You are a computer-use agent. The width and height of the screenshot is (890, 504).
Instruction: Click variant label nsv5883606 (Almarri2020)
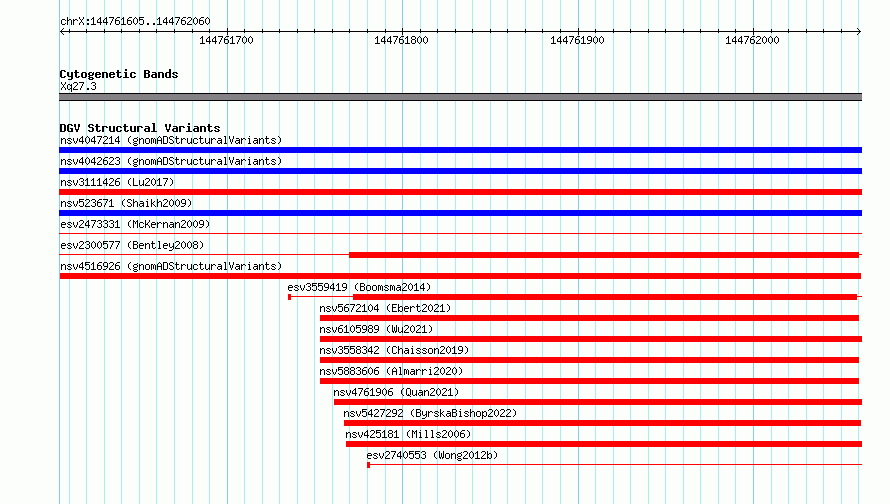coord(391,371)
